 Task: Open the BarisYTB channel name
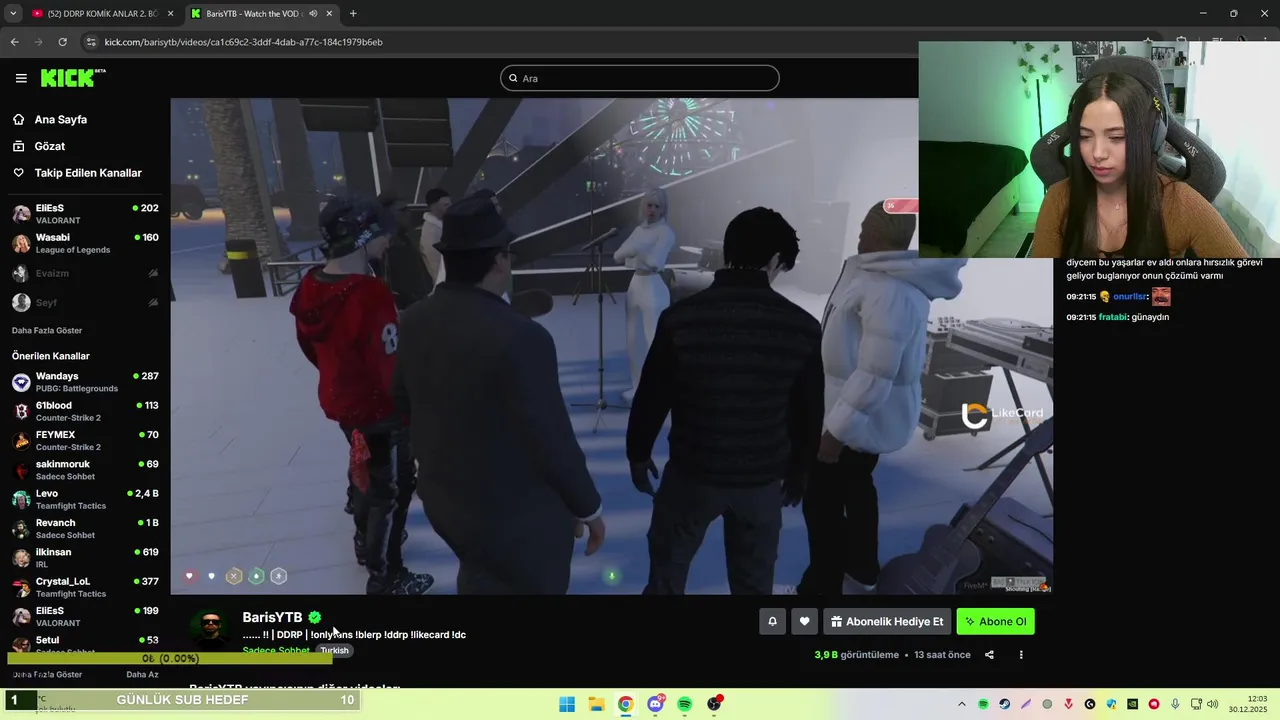[x=272, y=618]
